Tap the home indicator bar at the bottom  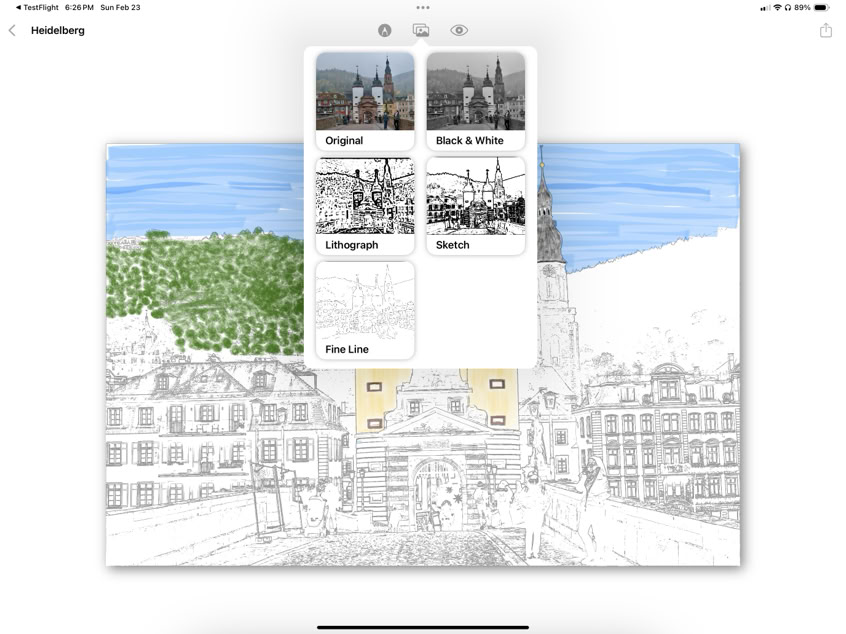tap(423, 627)
